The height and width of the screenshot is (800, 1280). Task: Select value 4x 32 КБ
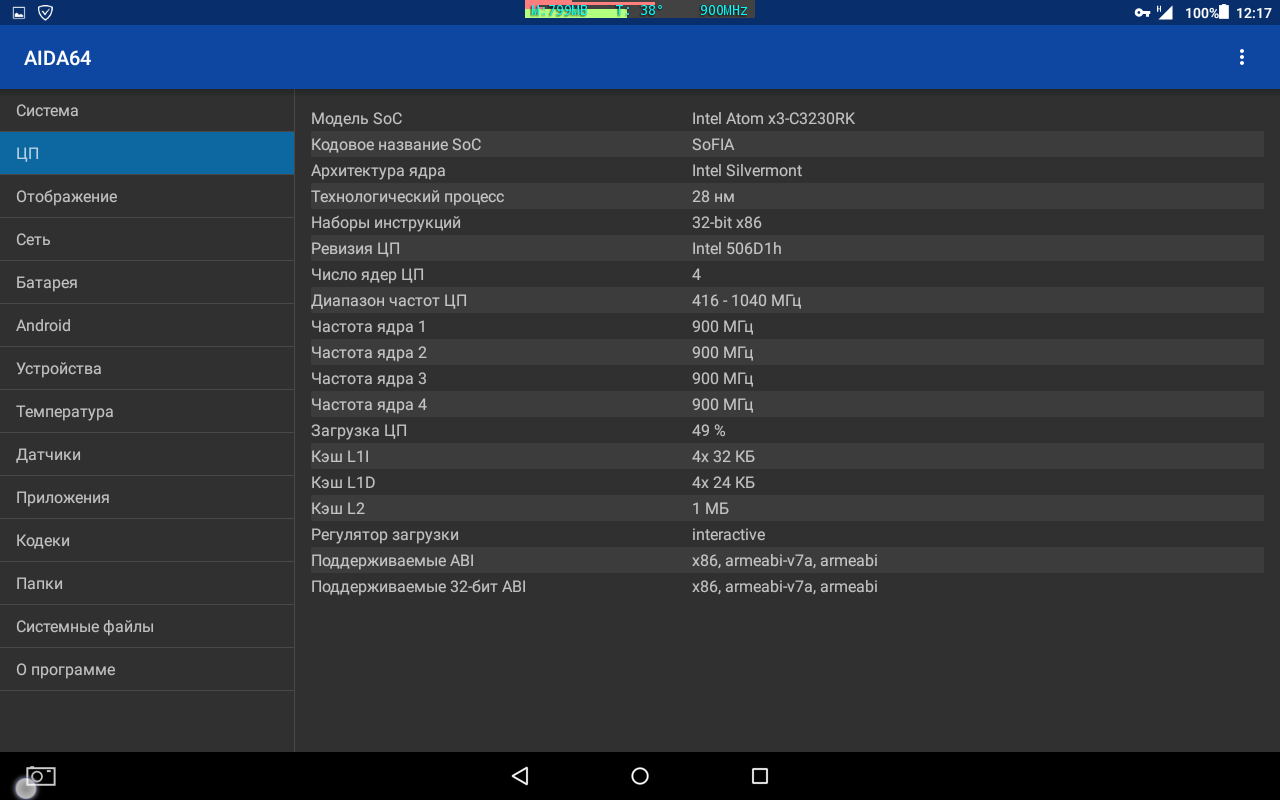[x=723, y=457]
